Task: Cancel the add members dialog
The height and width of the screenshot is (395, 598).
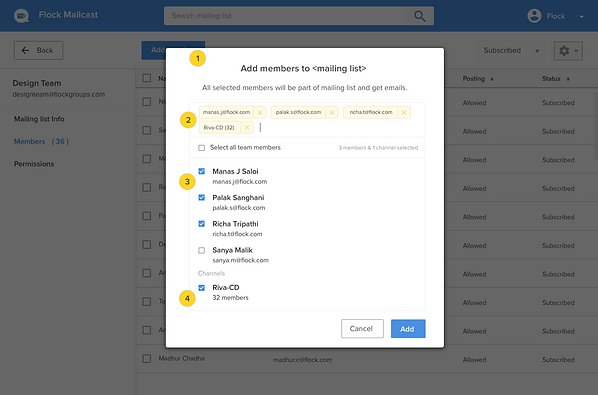Action: (362, 329)
